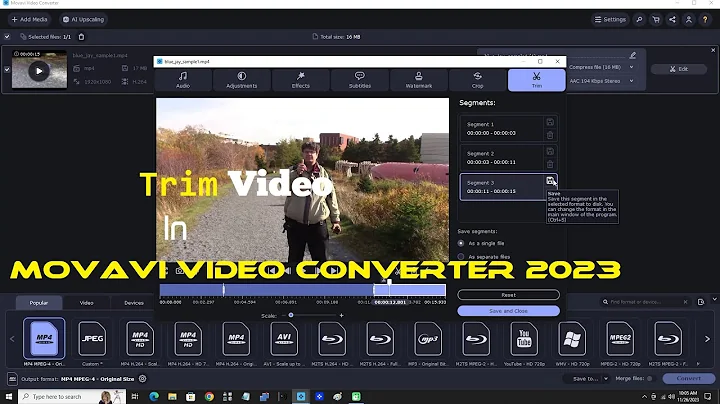Click the share icon in top bar
The height and width of the screenshot is (404, 720).
[x=672, y=19]
